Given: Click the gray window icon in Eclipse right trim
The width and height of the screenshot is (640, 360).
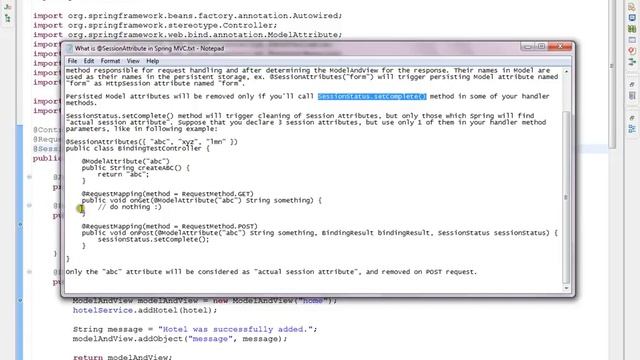Looking at the screenshot, I should pos(632,40).
